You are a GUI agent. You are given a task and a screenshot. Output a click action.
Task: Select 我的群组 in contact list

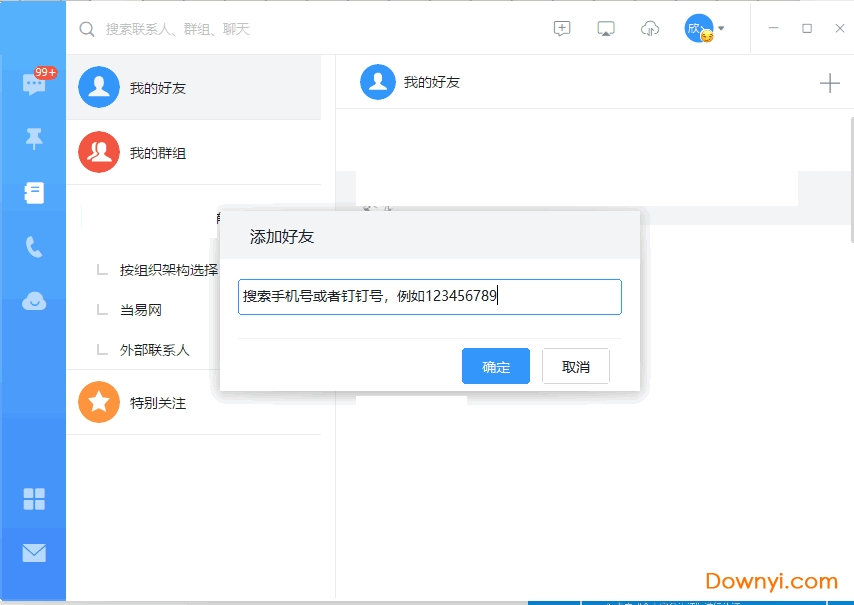pyautogui.click(x=157, y=153)
